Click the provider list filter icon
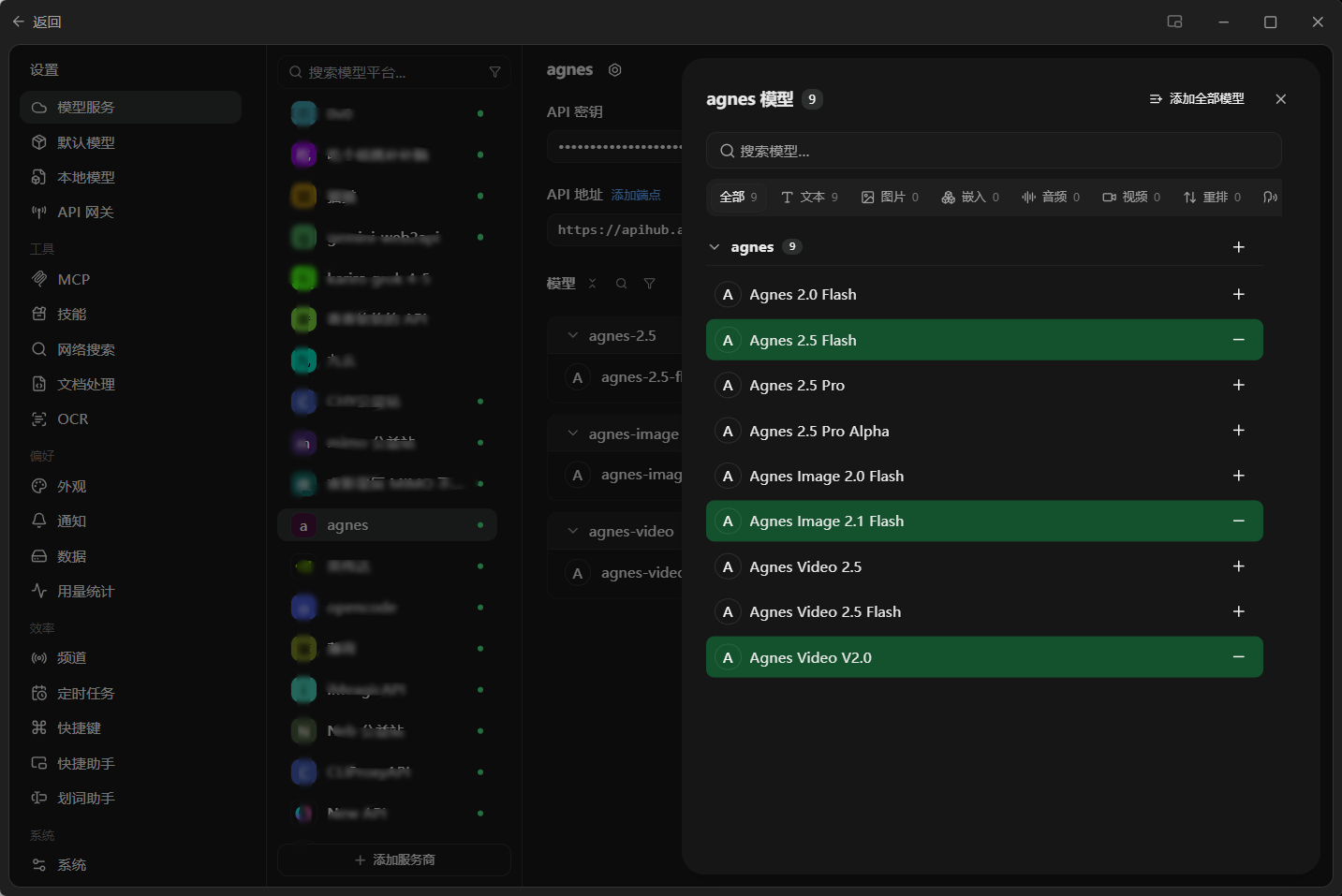The image size is (1342, 896). coord(494,72)
